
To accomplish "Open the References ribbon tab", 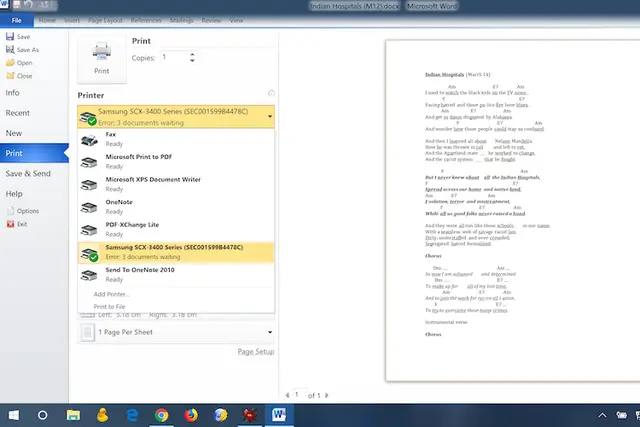I will [146, 20].
